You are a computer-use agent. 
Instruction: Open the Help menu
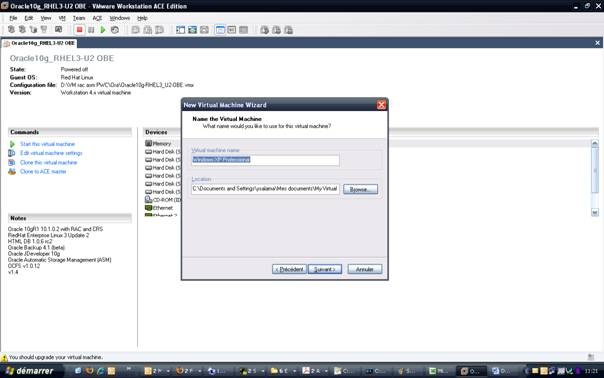(142, 18)
